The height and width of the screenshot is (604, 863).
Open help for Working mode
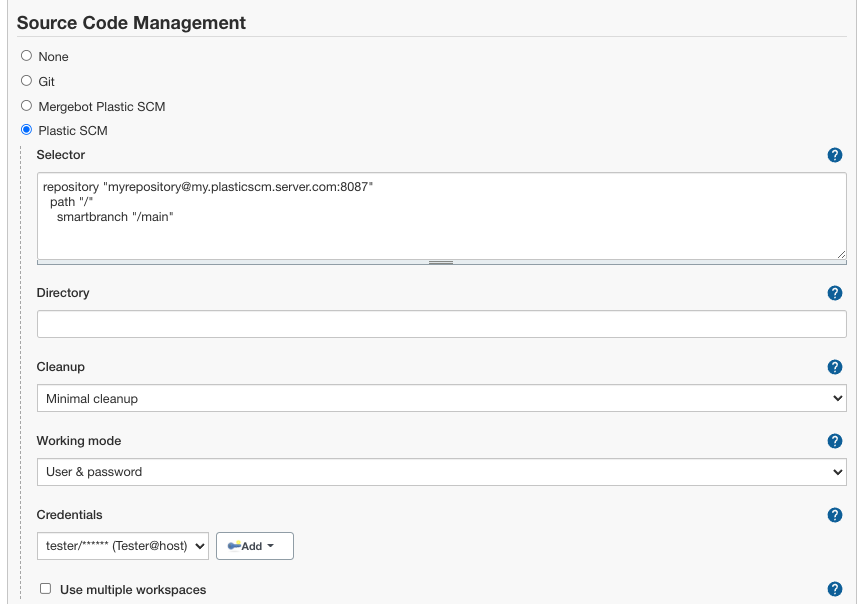click(834, 441)
